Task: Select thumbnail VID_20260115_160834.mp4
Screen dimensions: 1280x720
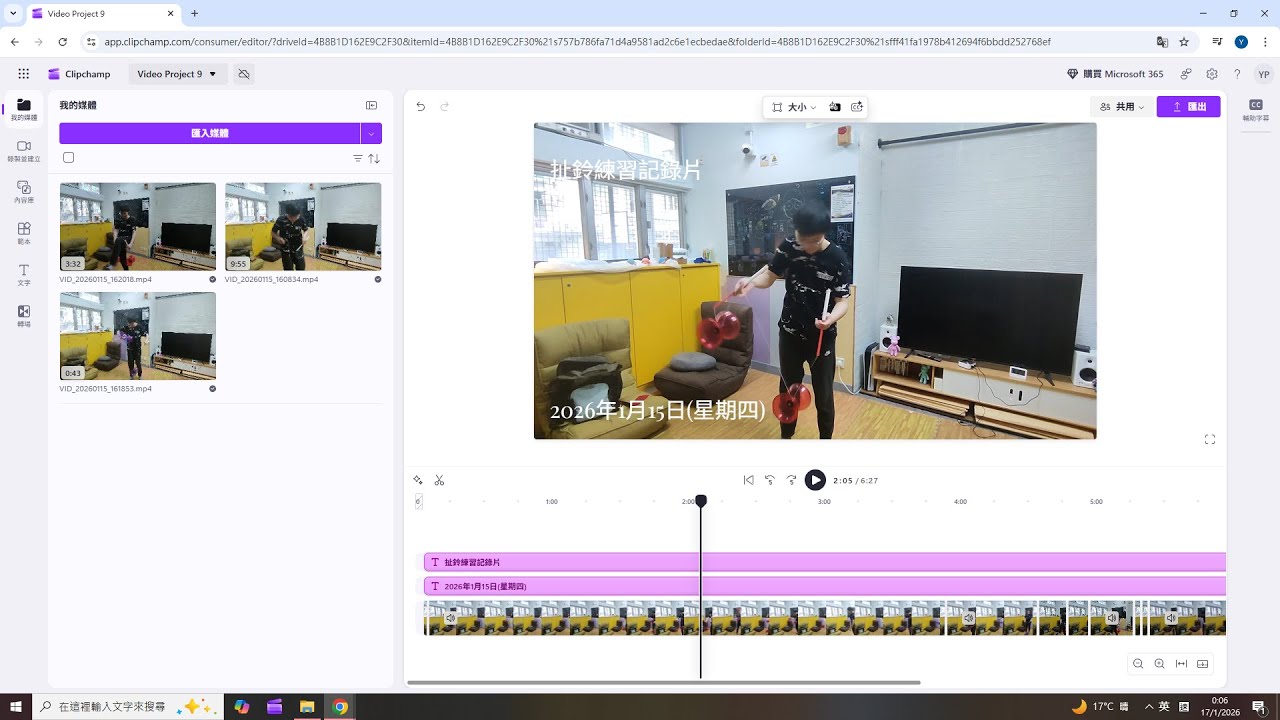Action: point(303,226)
